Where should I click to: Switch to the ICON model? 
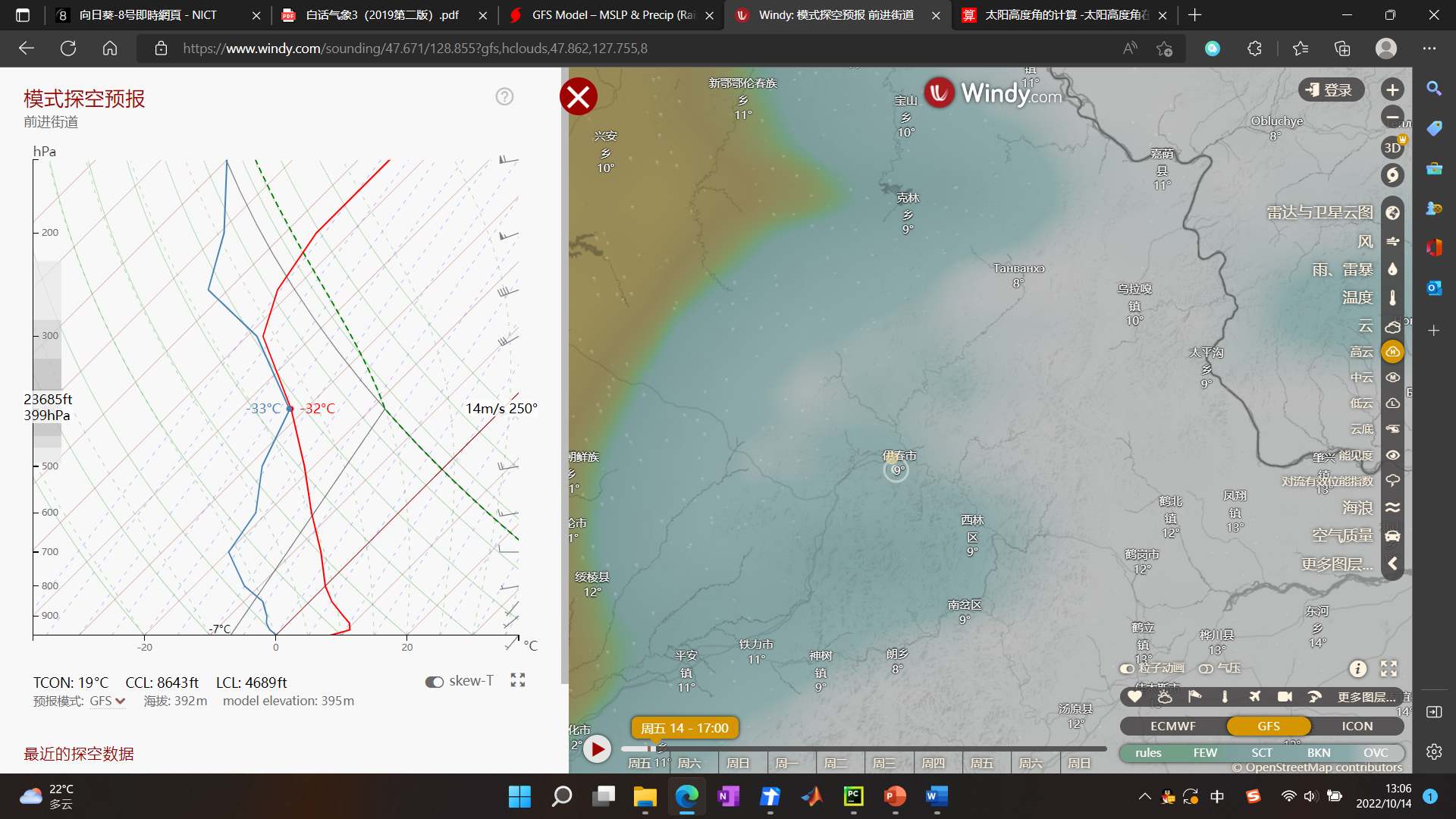click(x=1357, y=726)
